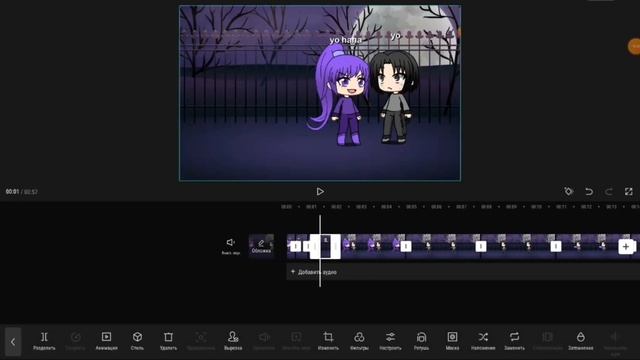Screen dimensions: 640x360
Task: Open the transition marker below 00:11
Action: pos(556,246)
